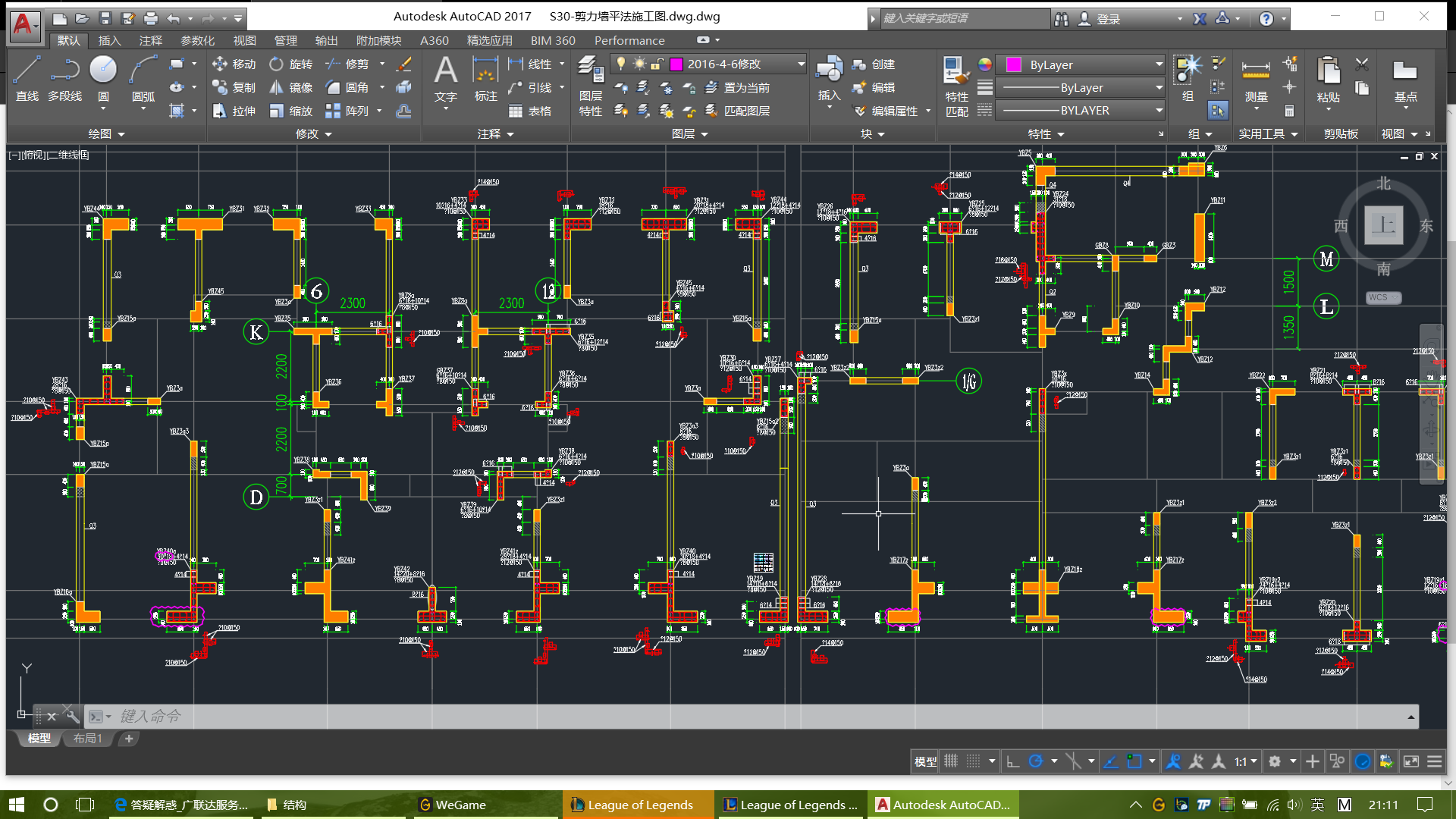
Task: Click the 登录 sign-in button
Action: [1108, 19]
